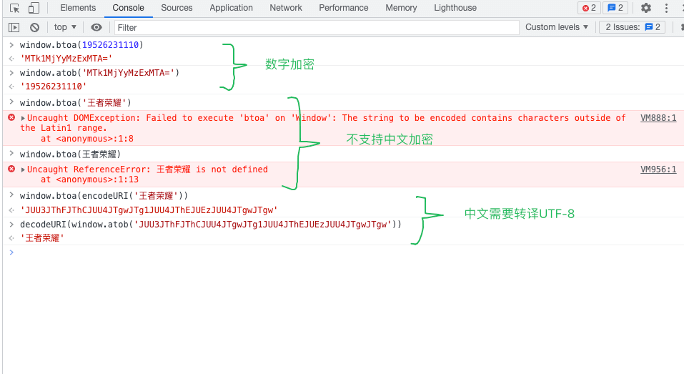Image resolution: width=684 pixels, height=374 pixels.
Task: Click the window.btoa(19526231110) input line
Action: pos(81,45)
